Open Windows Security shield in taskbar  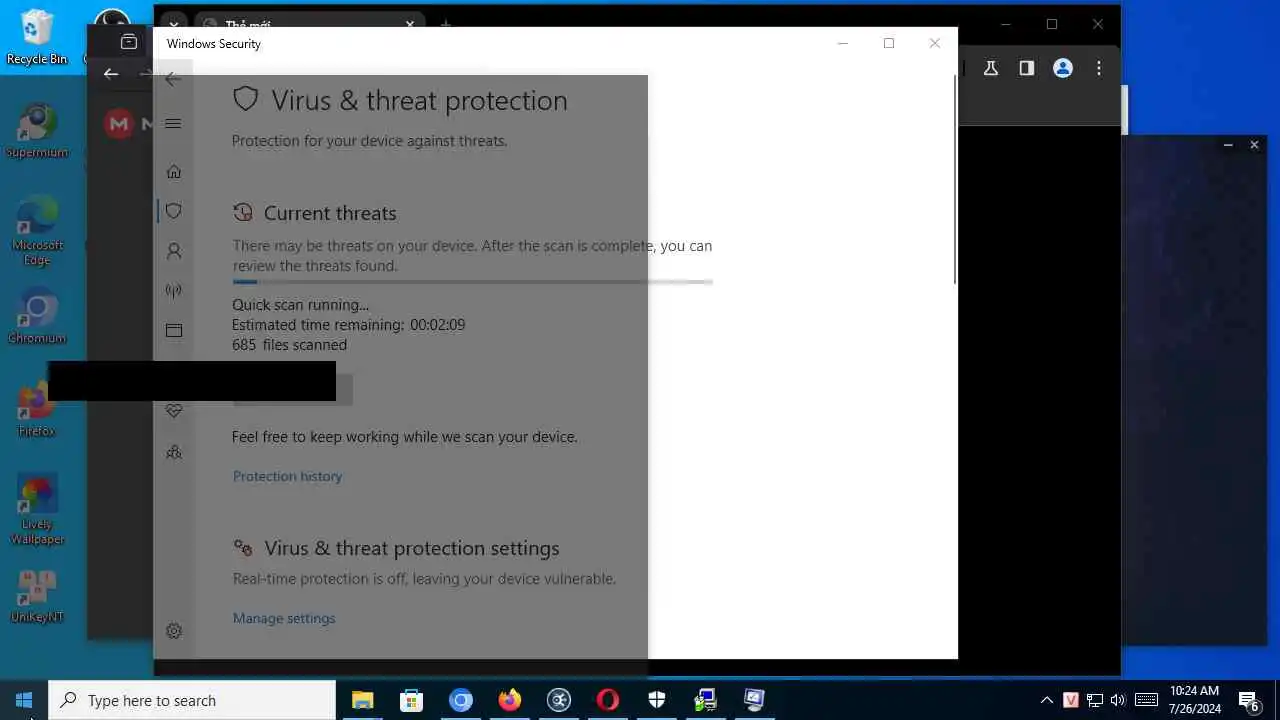click(x=656, y=700)
